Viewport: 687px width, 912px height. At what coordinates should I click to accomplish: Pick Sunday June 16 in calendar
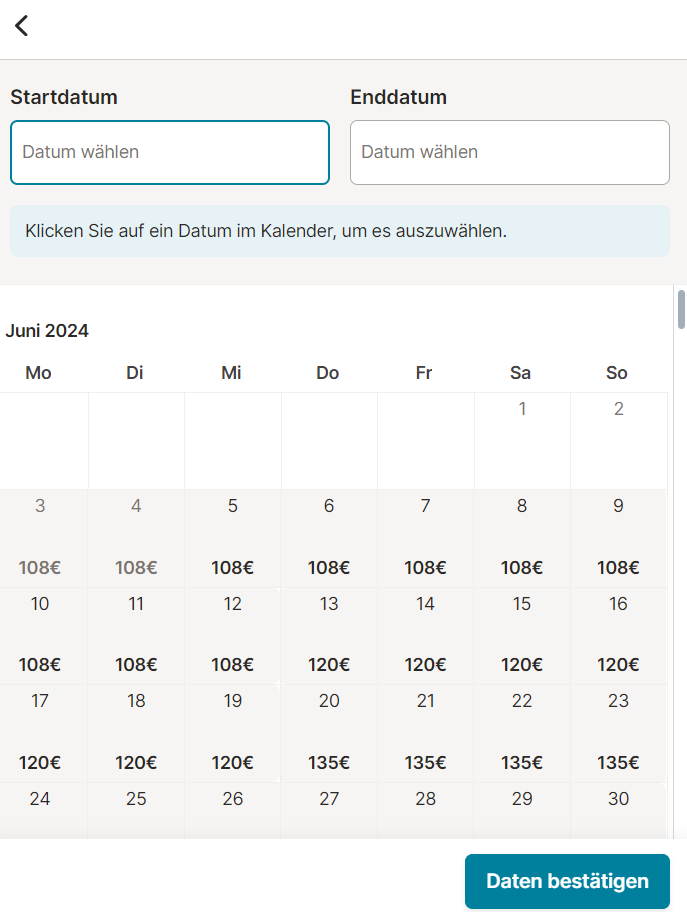618,636
